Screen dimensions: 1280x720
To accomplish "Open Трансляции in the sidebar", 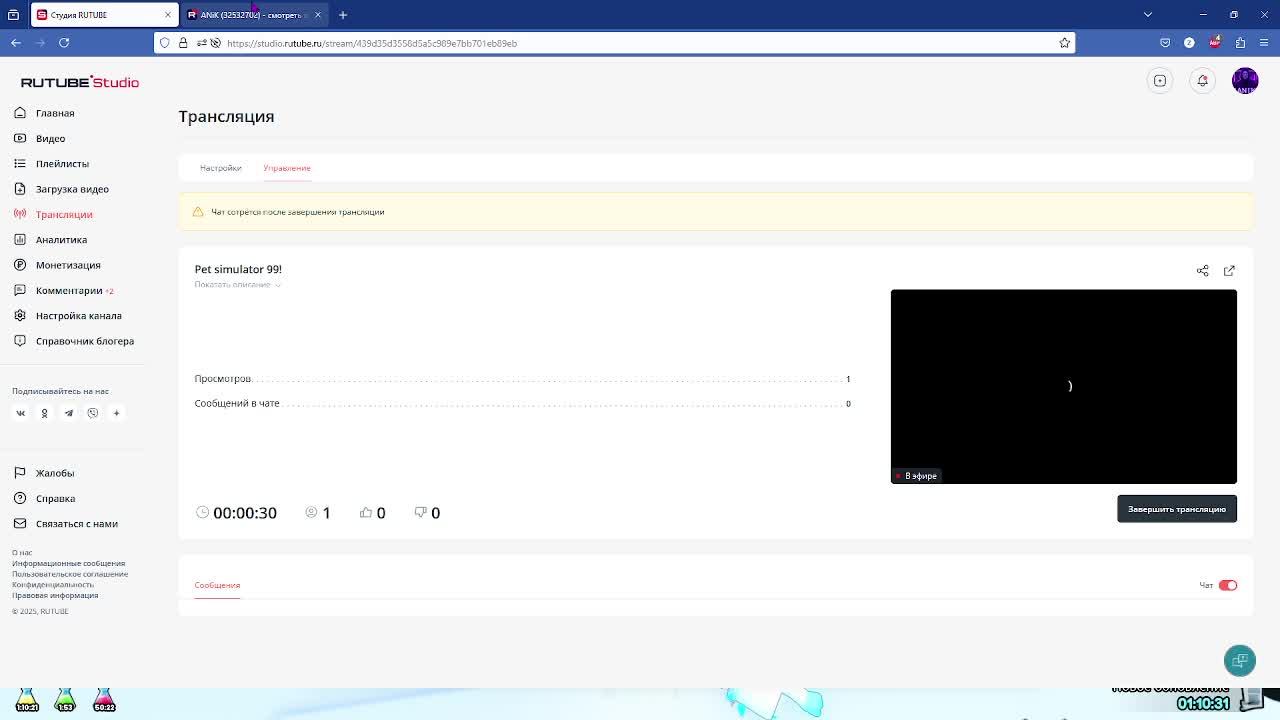I will pyautogui.click(x=64, y=214).
